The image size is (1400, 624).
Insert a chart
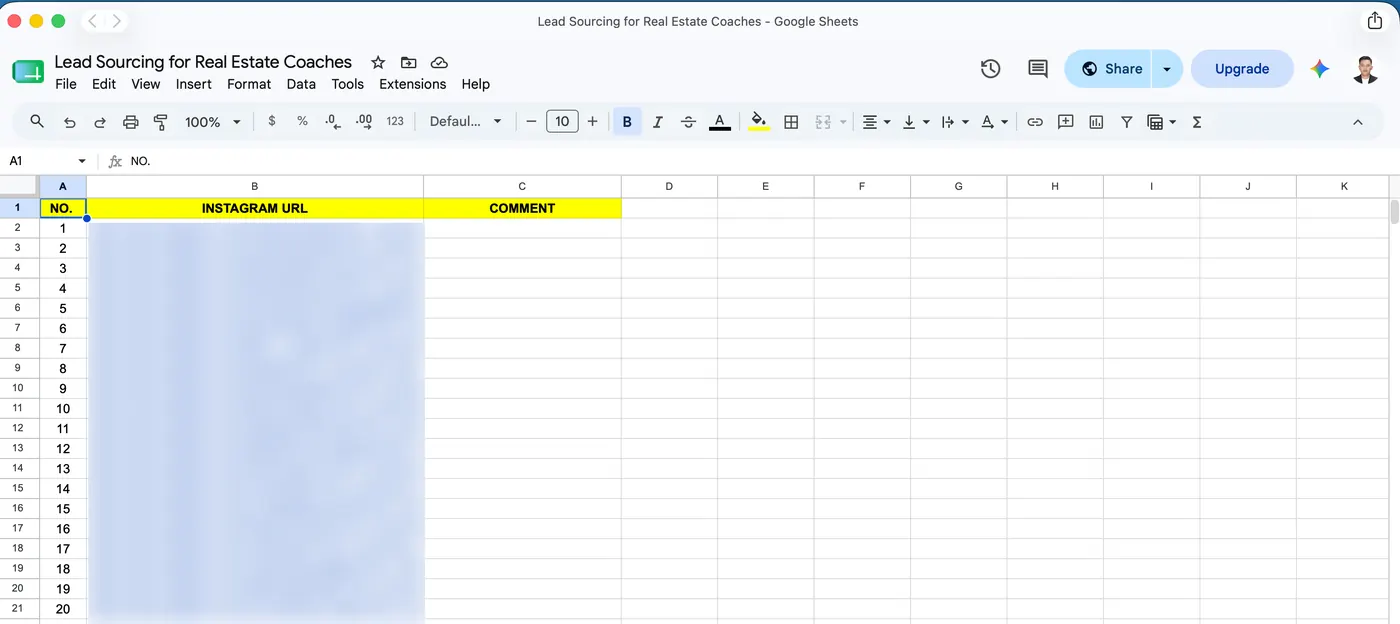pos(1096,122)
